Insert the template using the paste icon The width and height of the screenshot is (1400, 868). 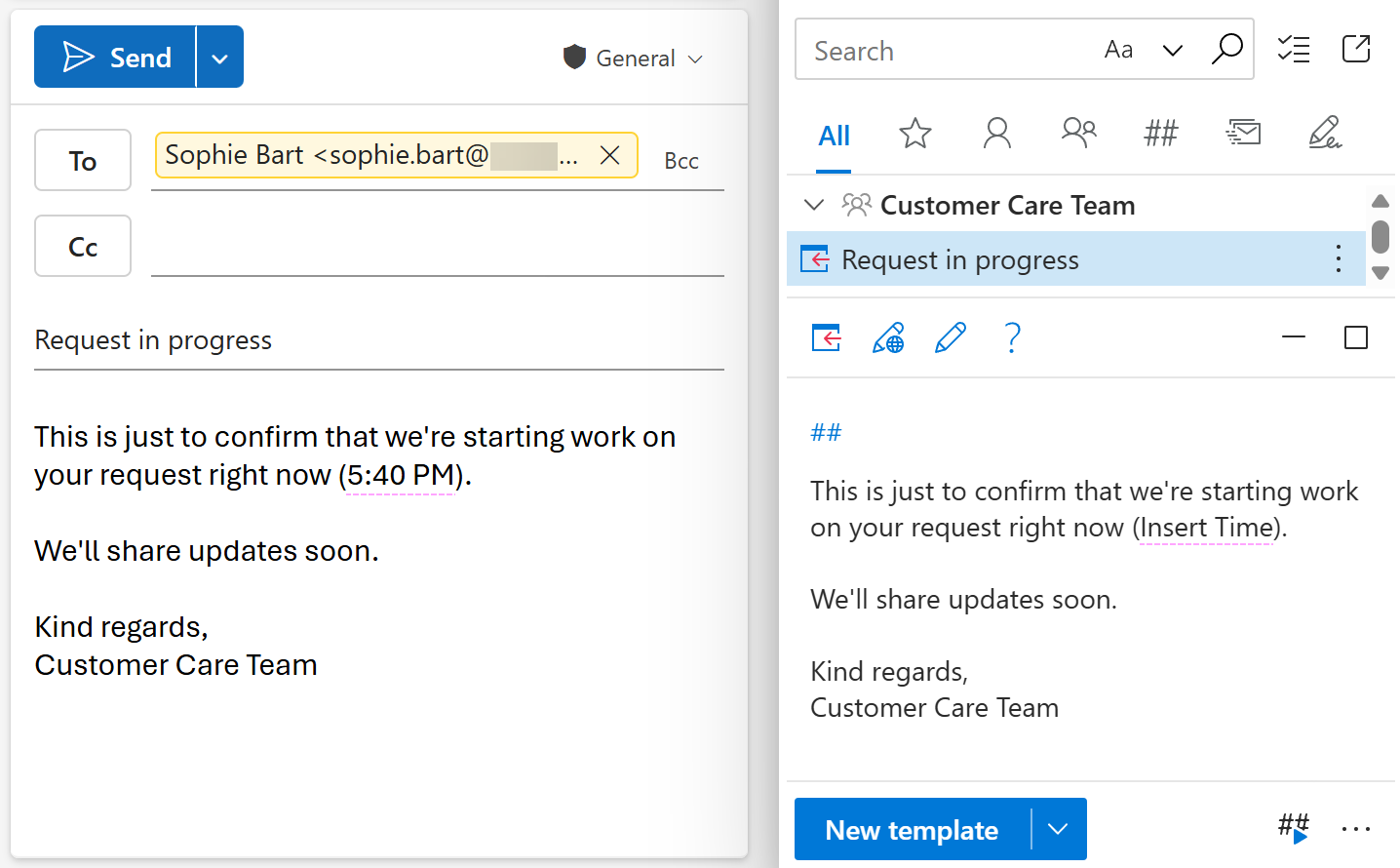(x=826, y=337)
